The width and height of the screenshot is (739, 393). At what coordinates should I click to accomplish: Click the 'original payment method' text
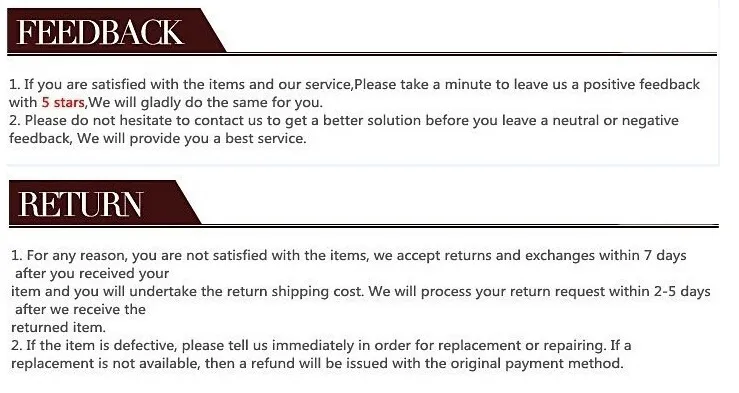pos(536,363)
